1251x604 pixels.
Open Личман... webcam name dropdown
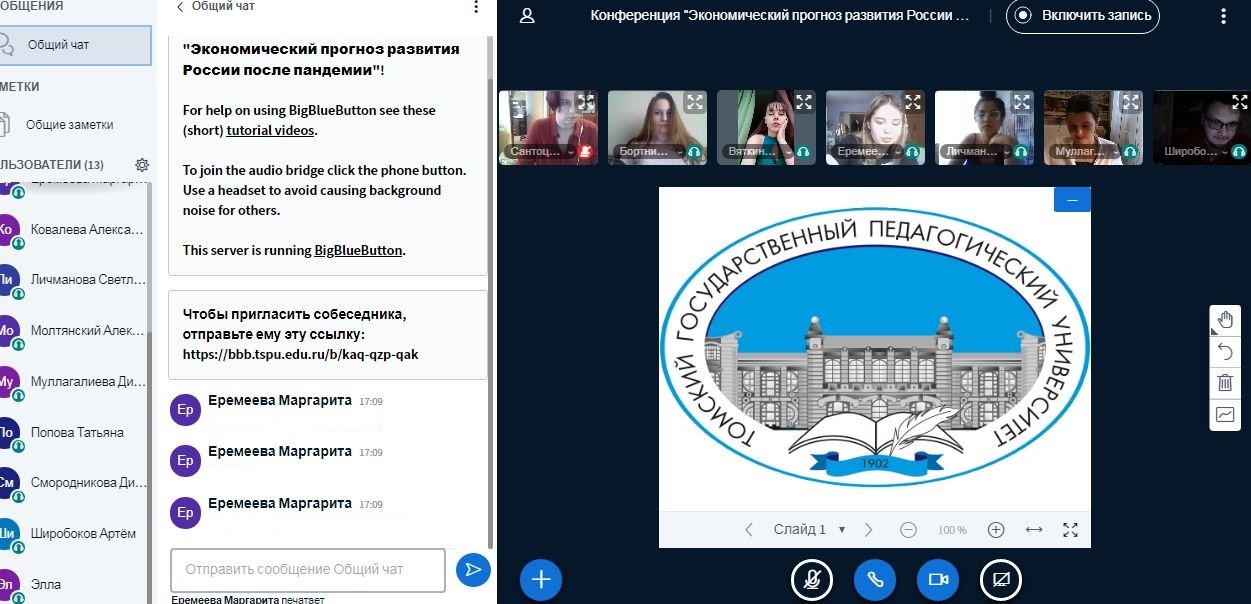pyautogui.click(x=977, y=152)
